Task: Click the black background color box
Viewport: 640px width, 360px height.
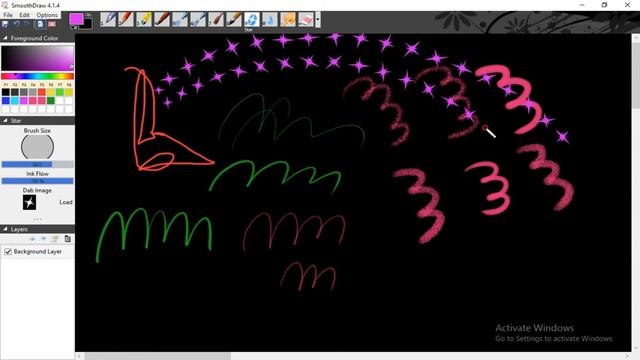Action: (88, 24)
